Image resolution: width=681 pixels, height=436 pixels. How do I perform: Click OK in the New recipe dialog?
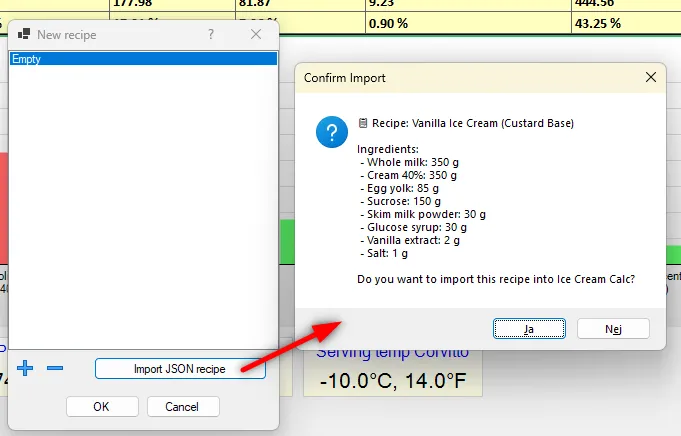coord(102,406)
